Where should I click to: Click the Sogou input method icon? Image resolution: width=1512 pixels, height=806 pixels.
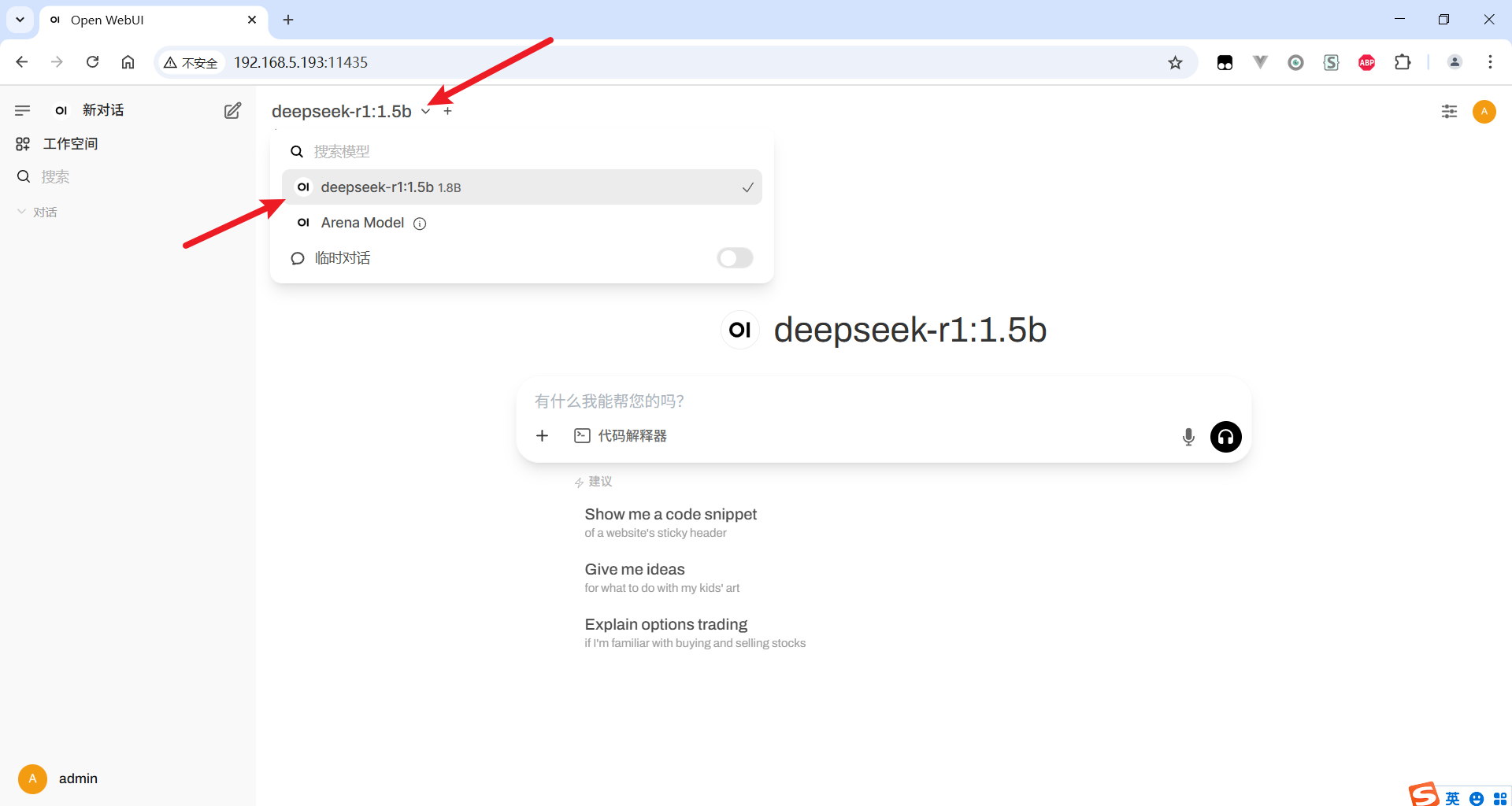[1423, 795]
